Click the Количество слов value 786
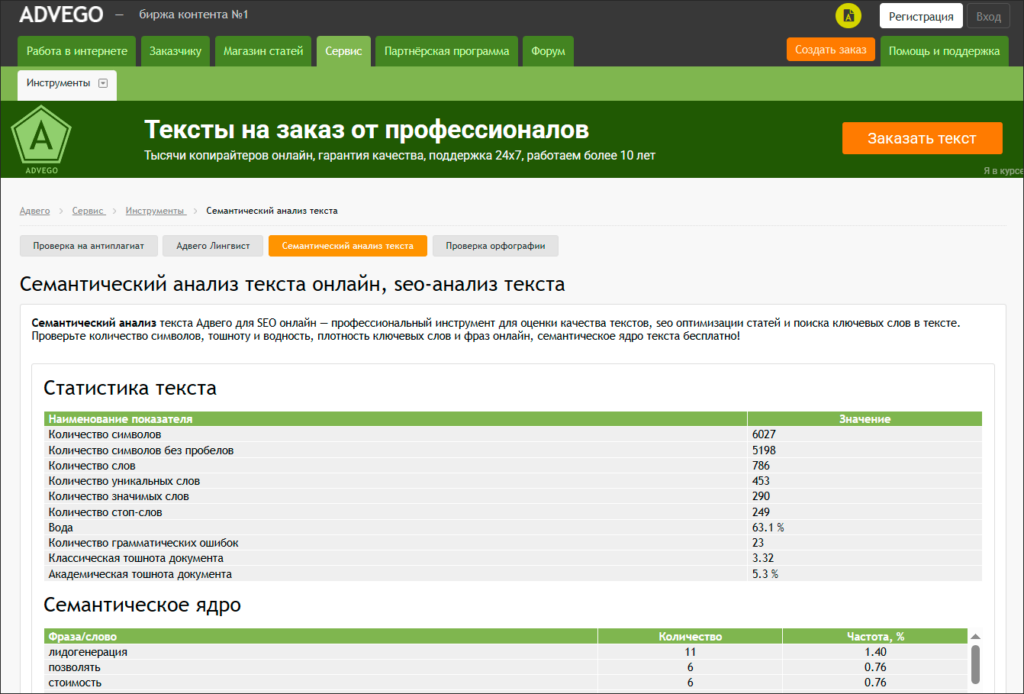Viewport: 1024px width, 694px height. (x=761, y=465)
